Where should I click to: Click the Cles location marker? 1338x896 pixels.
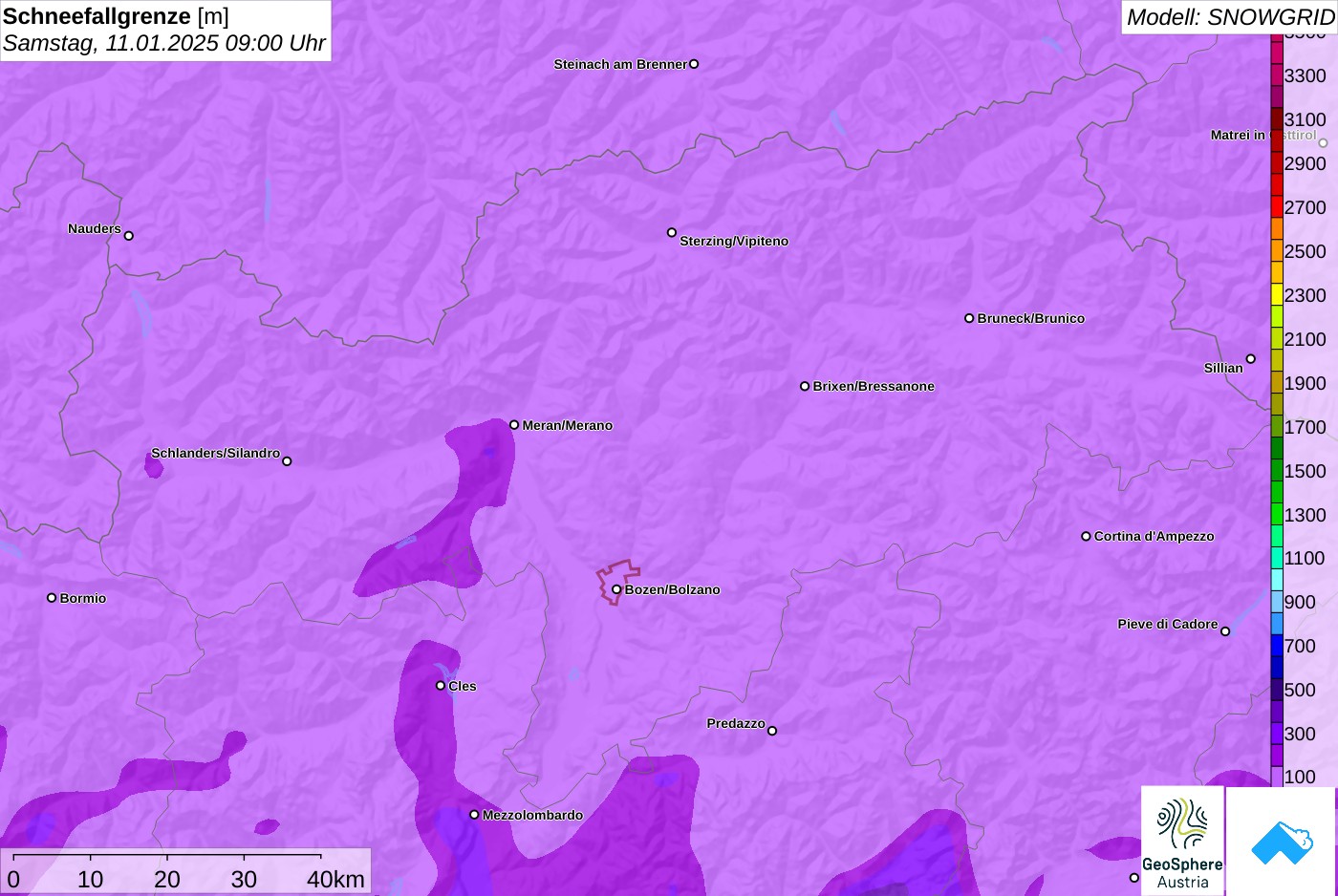click(441, 686)
